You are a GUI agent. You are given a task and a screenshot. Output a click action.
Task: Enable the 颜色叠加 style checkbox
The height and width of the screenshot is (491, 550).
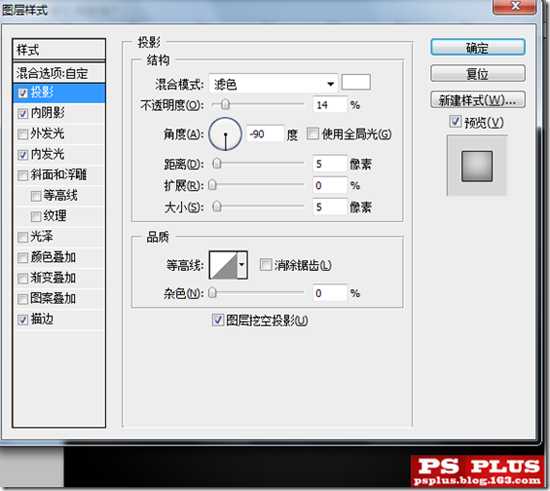click(23, 257)
